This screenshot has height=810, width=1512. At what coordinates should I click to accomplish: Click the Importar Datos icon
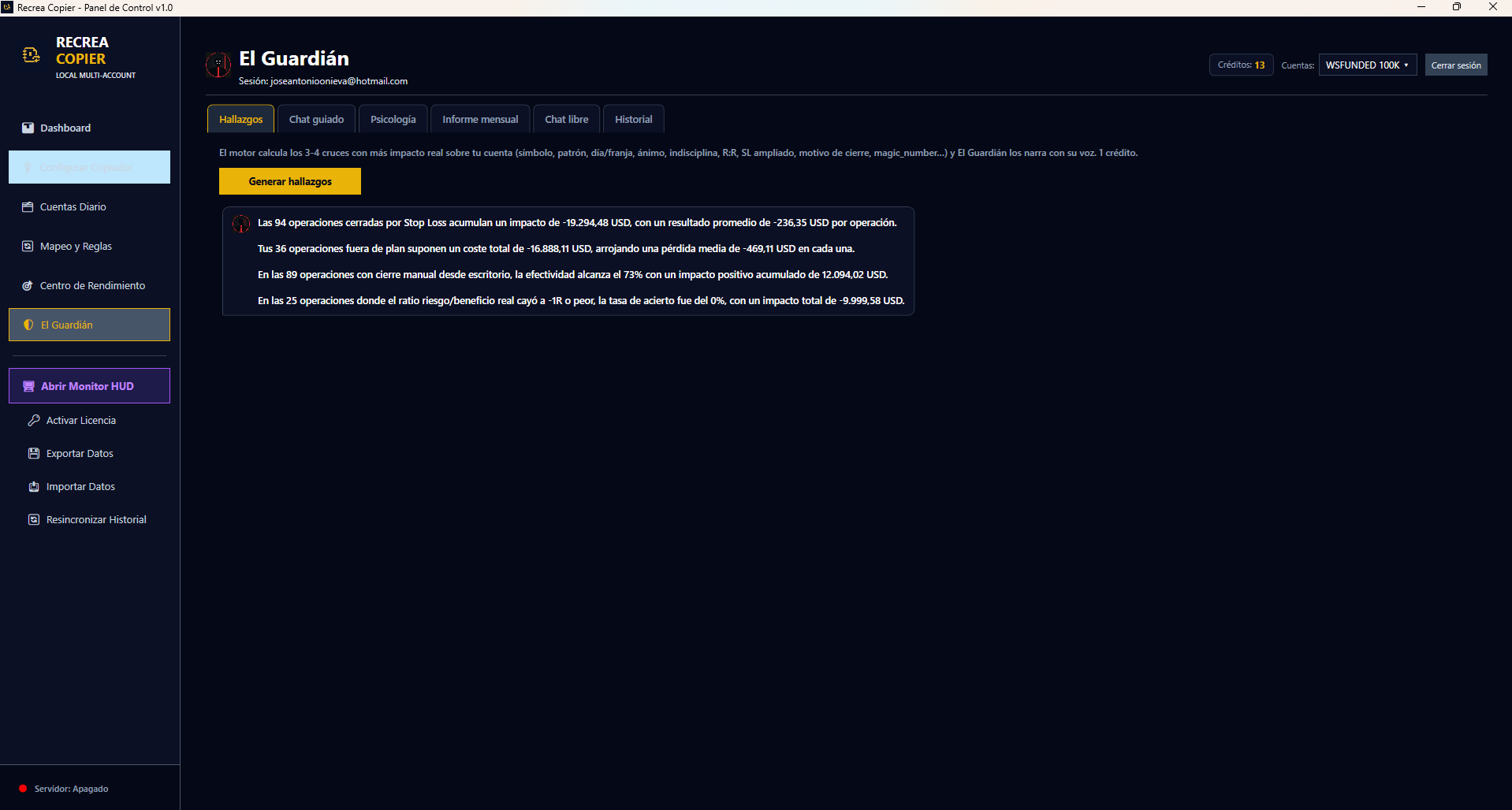click(x=34, y=486)
